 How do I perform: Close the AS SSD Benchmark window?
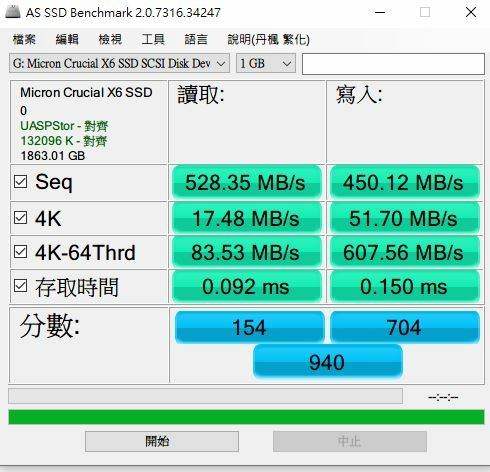click(x=471, y=12)
